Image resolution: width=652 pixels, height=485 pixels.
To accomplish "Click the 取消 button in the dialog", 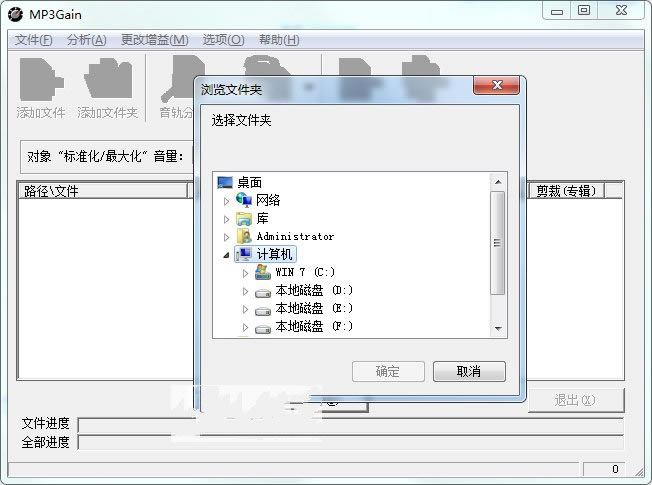I will coord(469,371).
